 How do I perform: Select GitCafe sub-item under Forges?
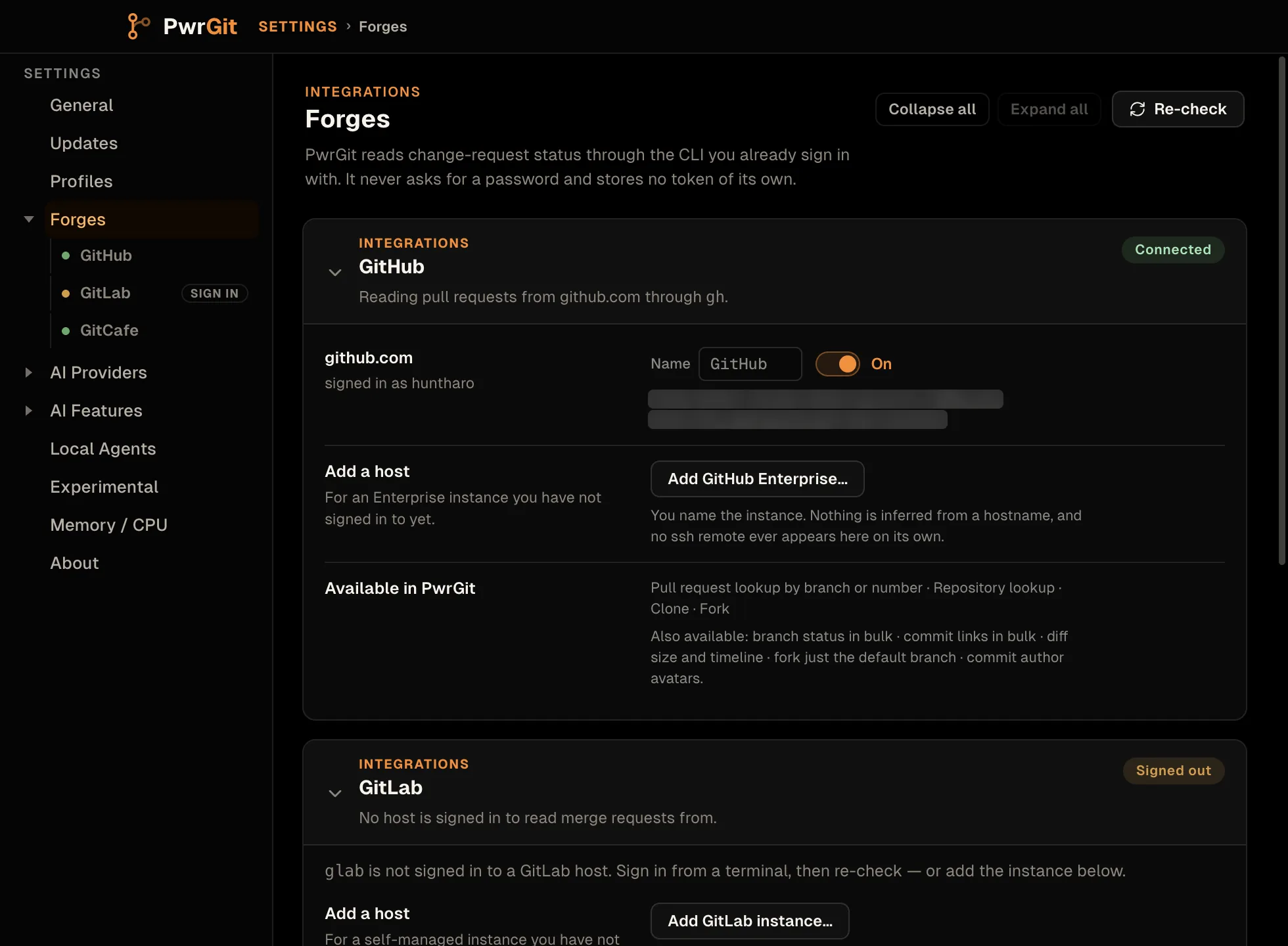tap(109, 330)
